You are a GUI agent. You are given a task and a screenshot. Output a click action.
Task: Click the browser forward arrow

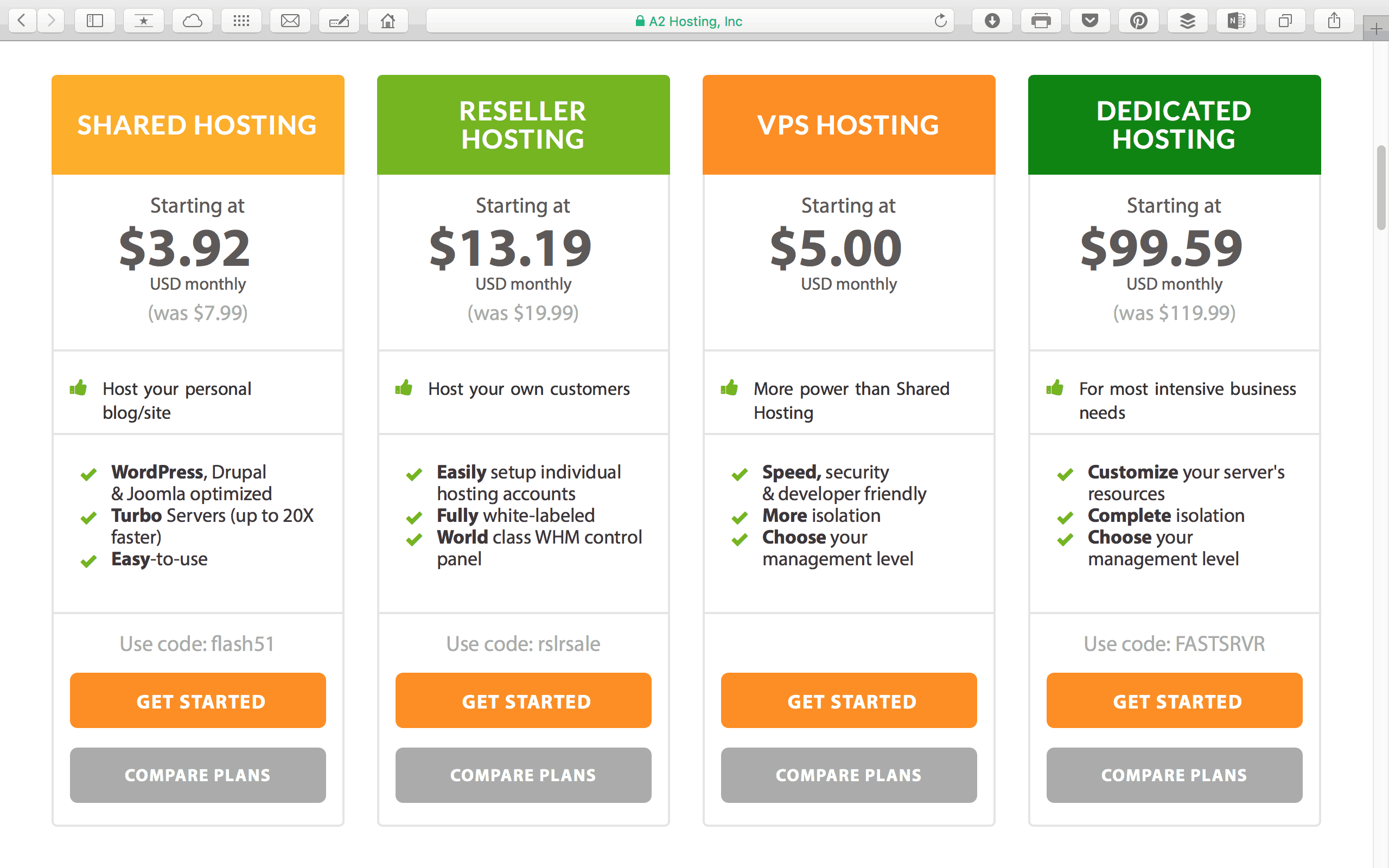[x=52, y=21]
